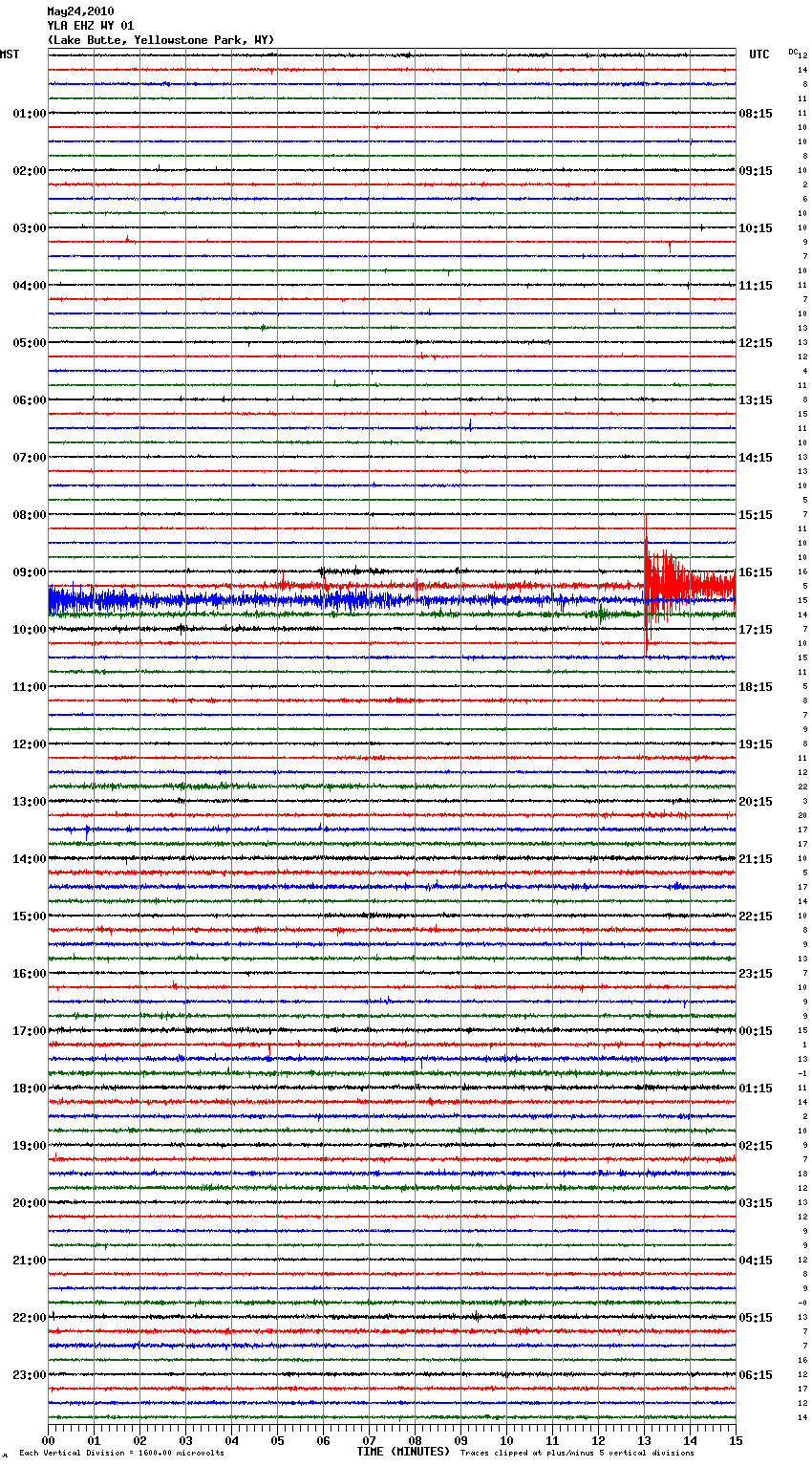This screenshot has height=1466, width=812.
Task: Select the 12:00 MST hour label
Action: pyautogui.click(x=30, y=744)
